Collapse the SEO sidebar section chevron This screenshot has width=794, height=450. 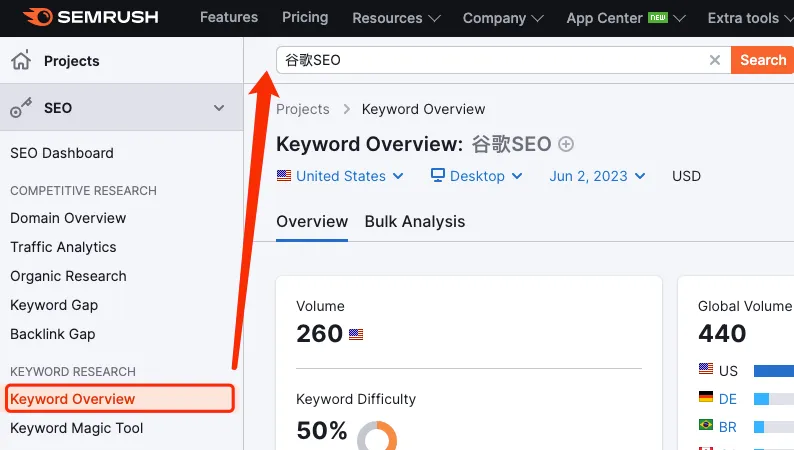coord(219,108)
